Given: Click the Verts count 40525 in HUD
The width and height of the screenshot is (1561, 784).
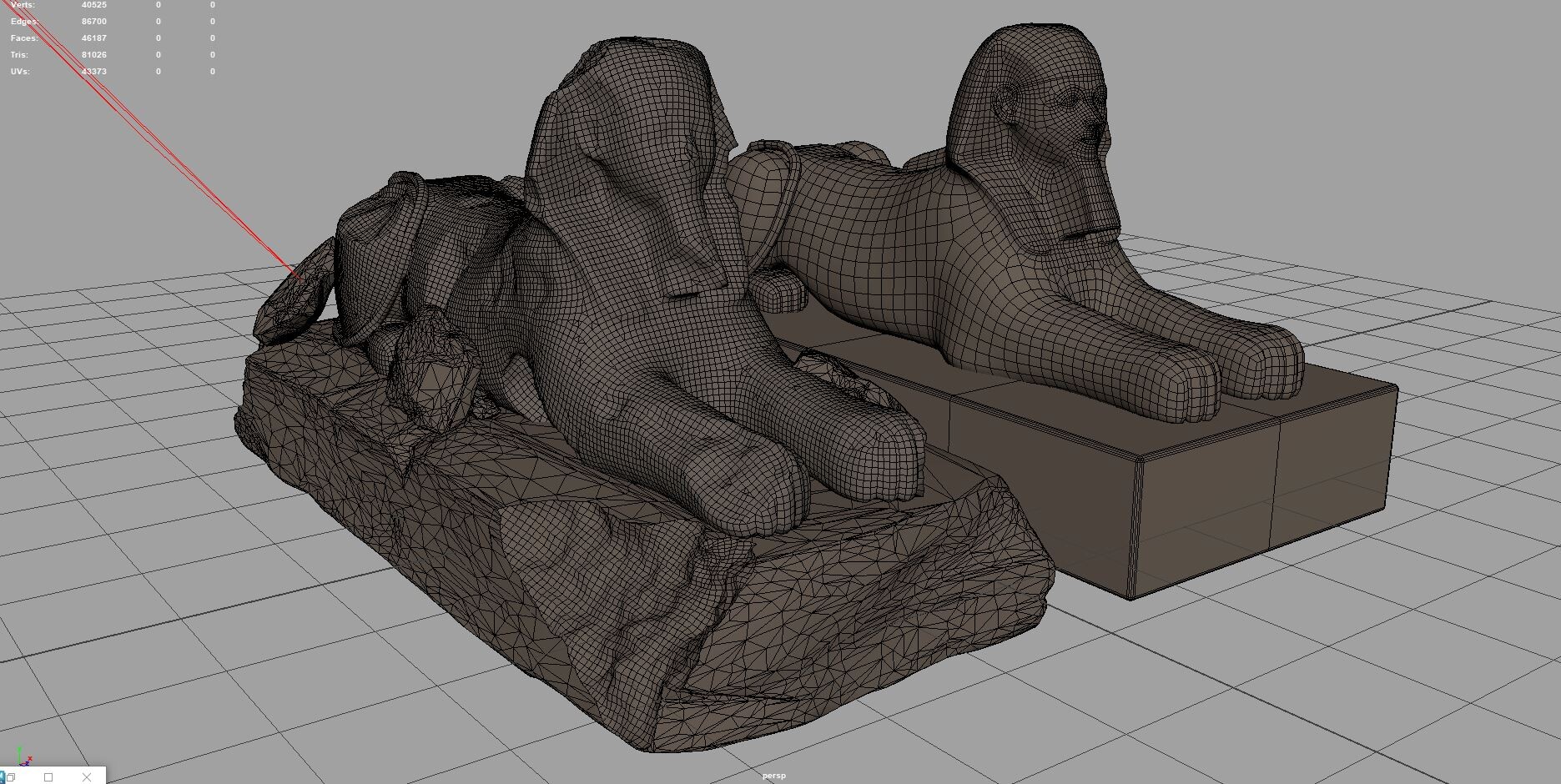Looking at the screenshot, I should (x=93, y=5).
